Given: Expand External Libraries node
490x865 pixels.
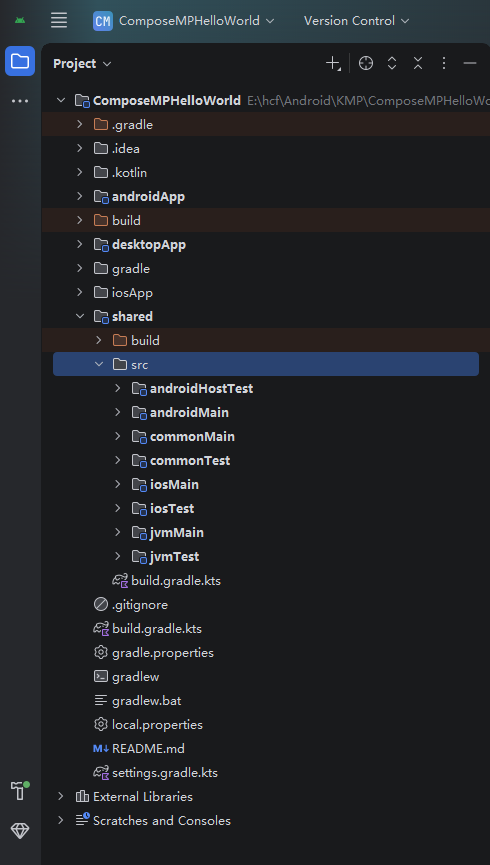Looking at the screenshot, I should [61, 797].
